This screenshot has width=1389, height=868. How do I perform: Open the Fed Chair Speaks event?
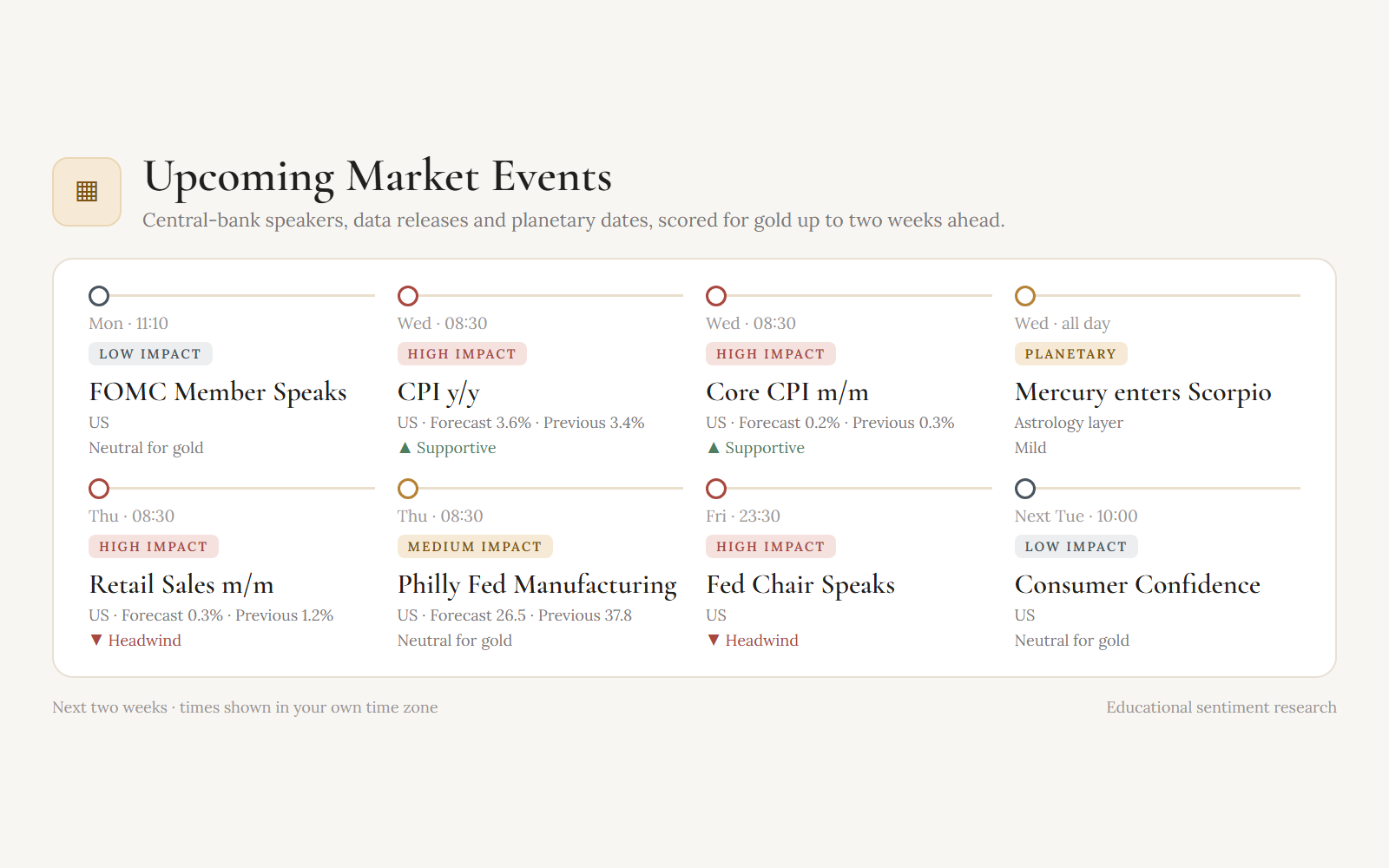point(800,585)
